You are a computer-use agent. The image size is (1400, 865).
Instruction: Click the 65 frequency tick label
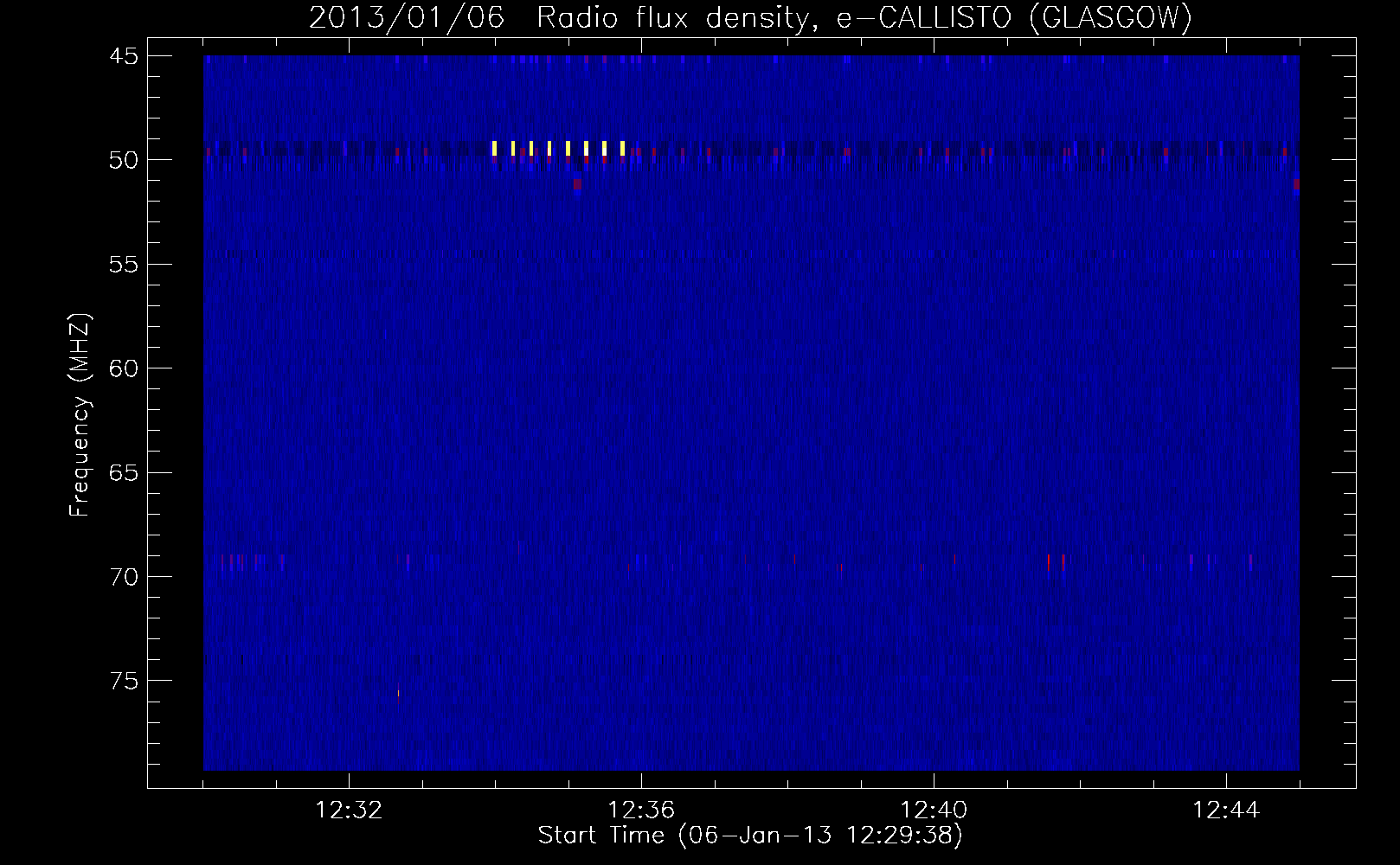click(x=124, y=473)
